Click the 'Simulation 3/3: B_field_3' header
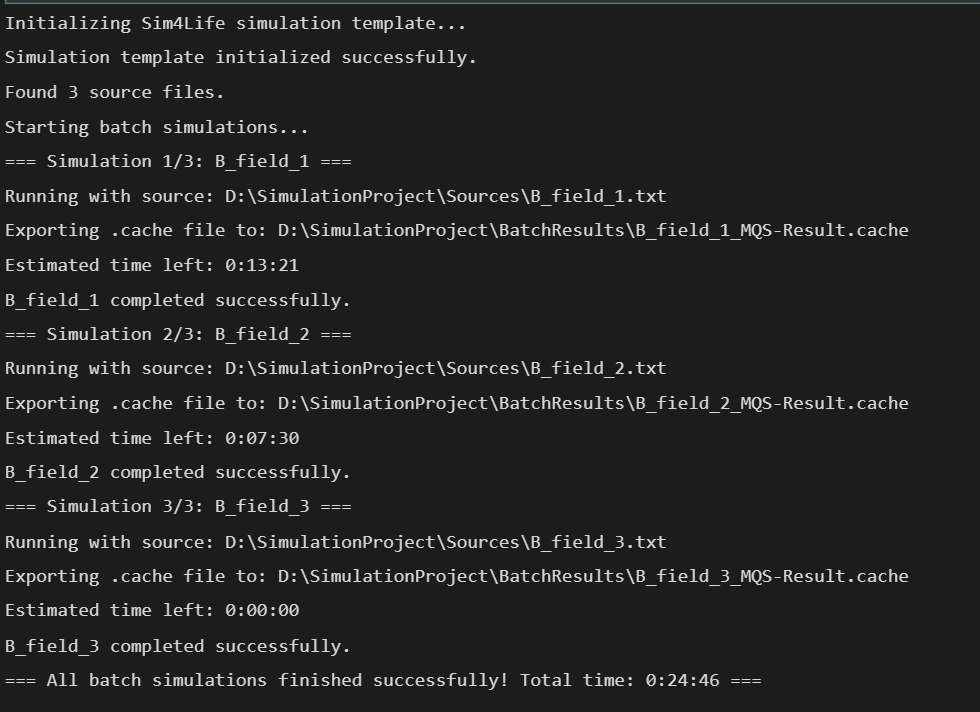Image resolution: width=980 pixels, height=712 pixels. pos(178,507)
